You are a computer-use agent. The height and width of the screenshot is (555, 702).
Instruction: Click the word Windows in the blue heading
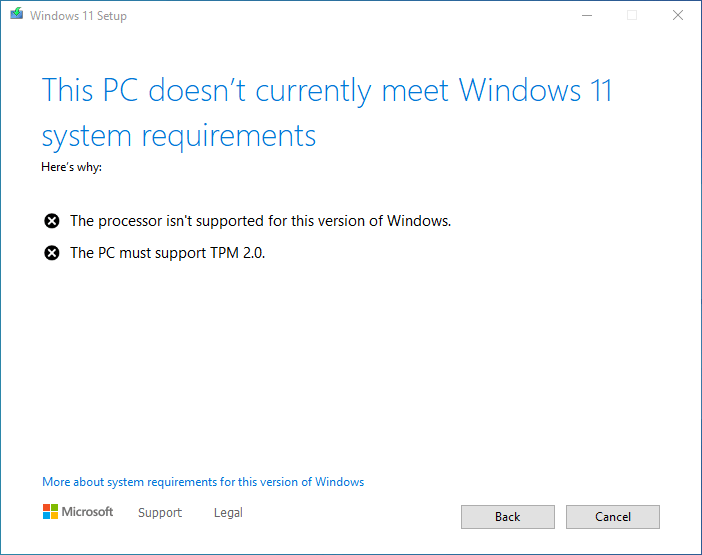[520, 90]
